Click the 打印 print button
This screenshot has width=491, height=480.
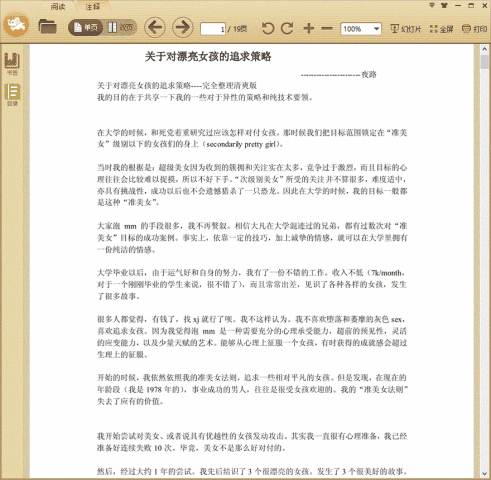[x=475, y=29]
